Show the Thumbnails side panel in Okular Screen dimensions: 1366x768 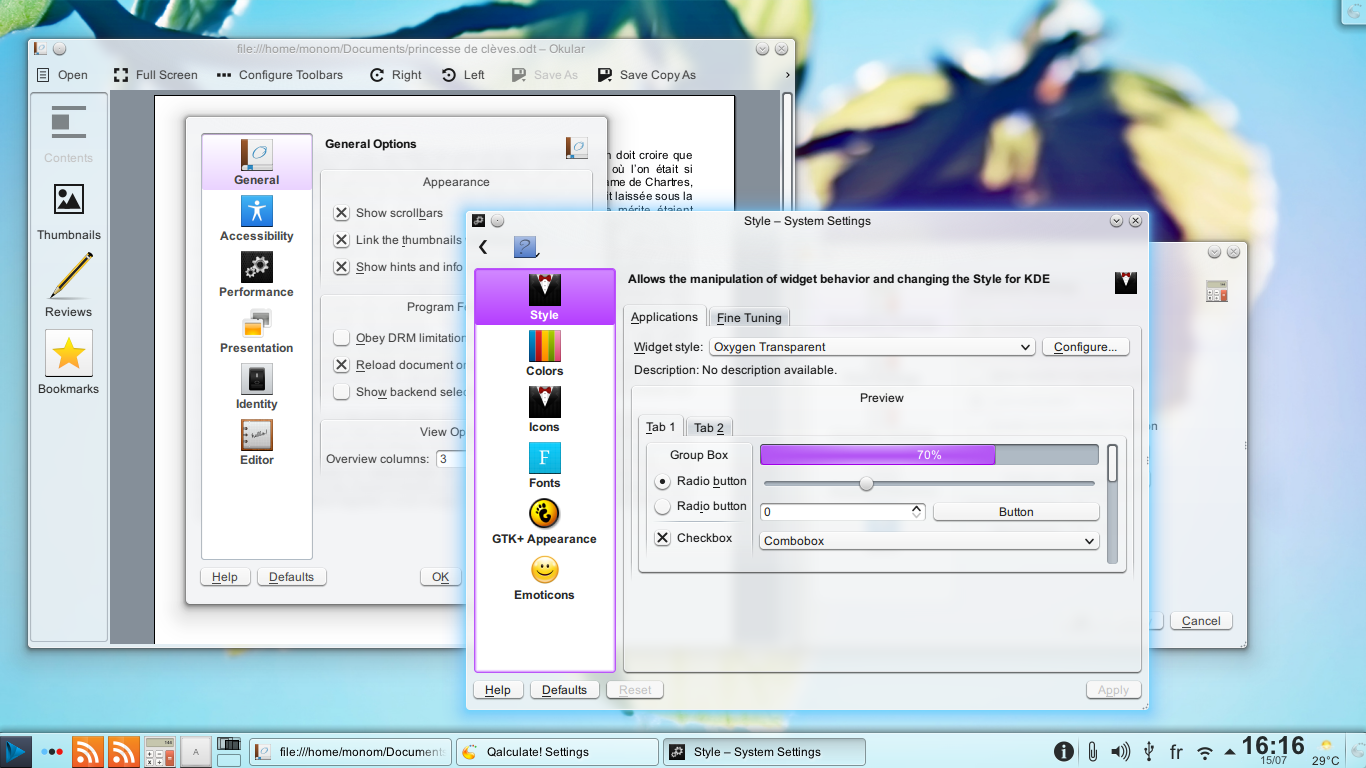(x=69, y=210)
